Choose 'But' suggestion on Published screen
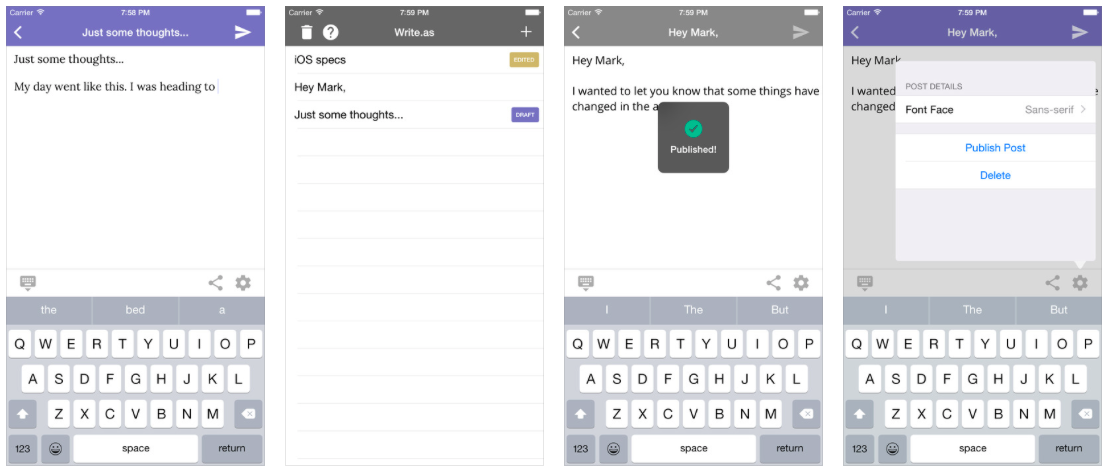 coord(780,310)
